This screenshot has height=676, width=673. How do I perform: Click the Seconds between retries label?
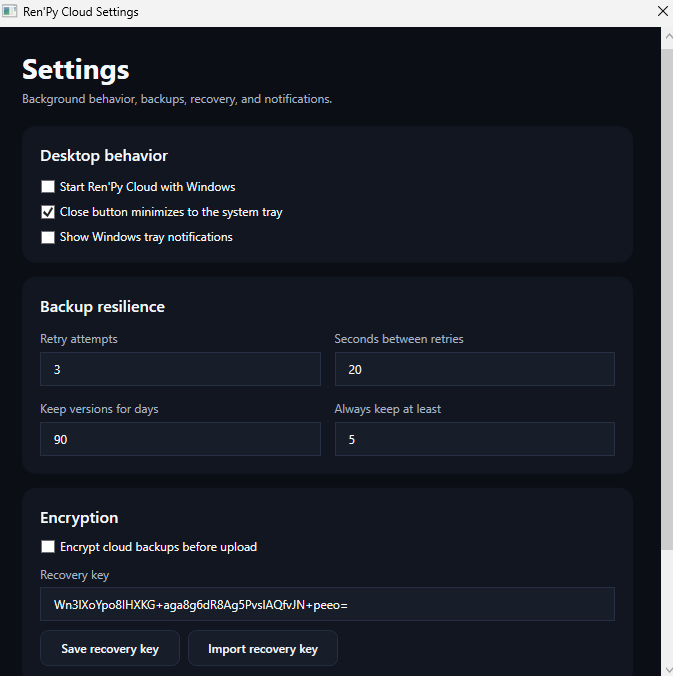[x=399, y=339]
